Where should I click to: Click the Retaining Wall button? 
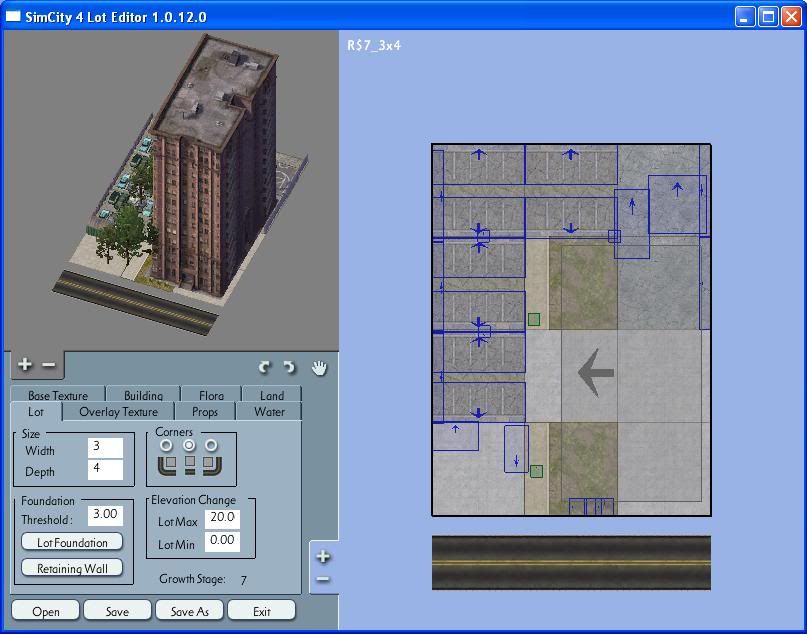pyautogui.click(x=72, y=568)
